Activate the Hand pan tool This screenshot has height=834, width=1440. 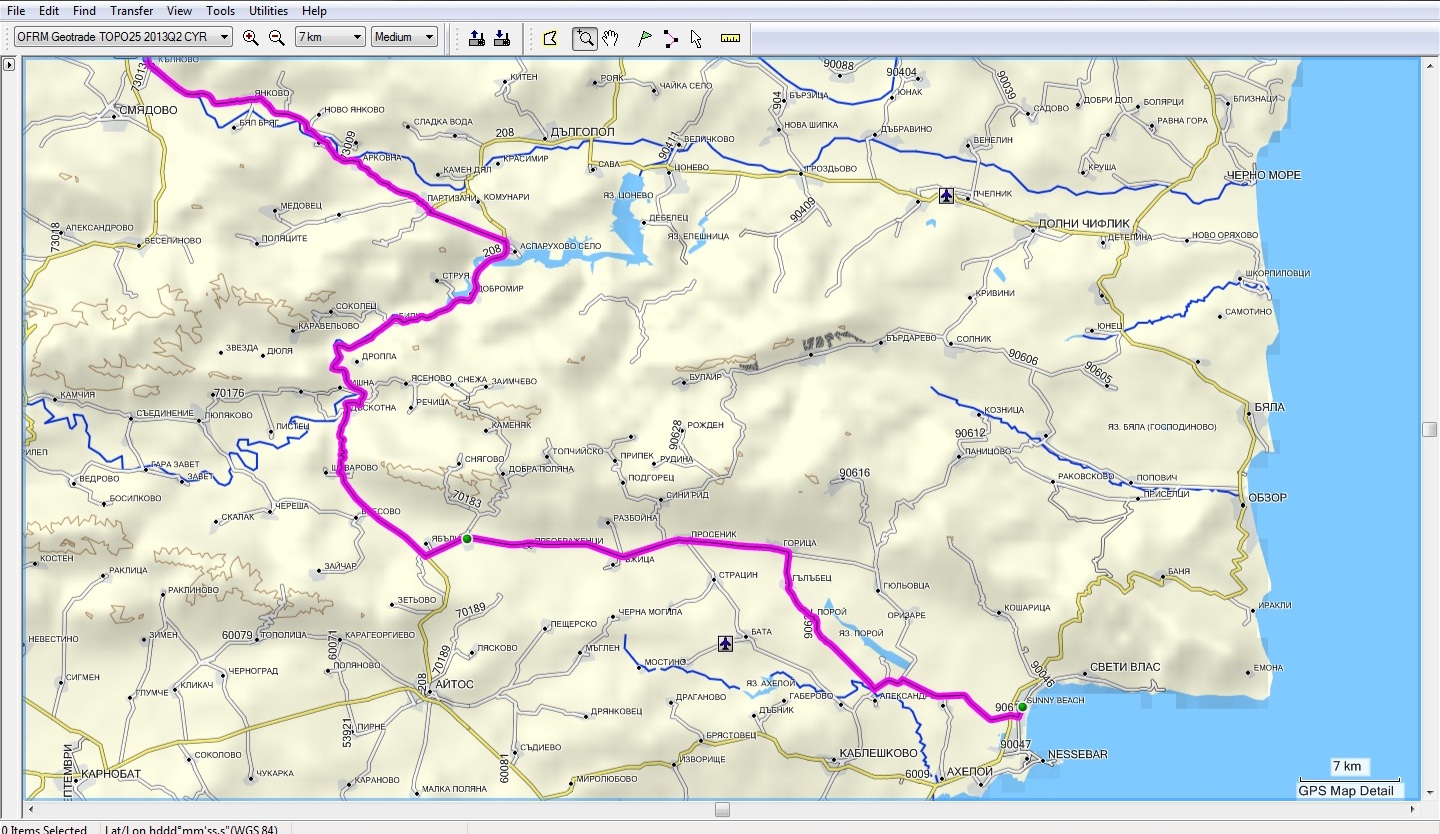click(x=611, y=38)
